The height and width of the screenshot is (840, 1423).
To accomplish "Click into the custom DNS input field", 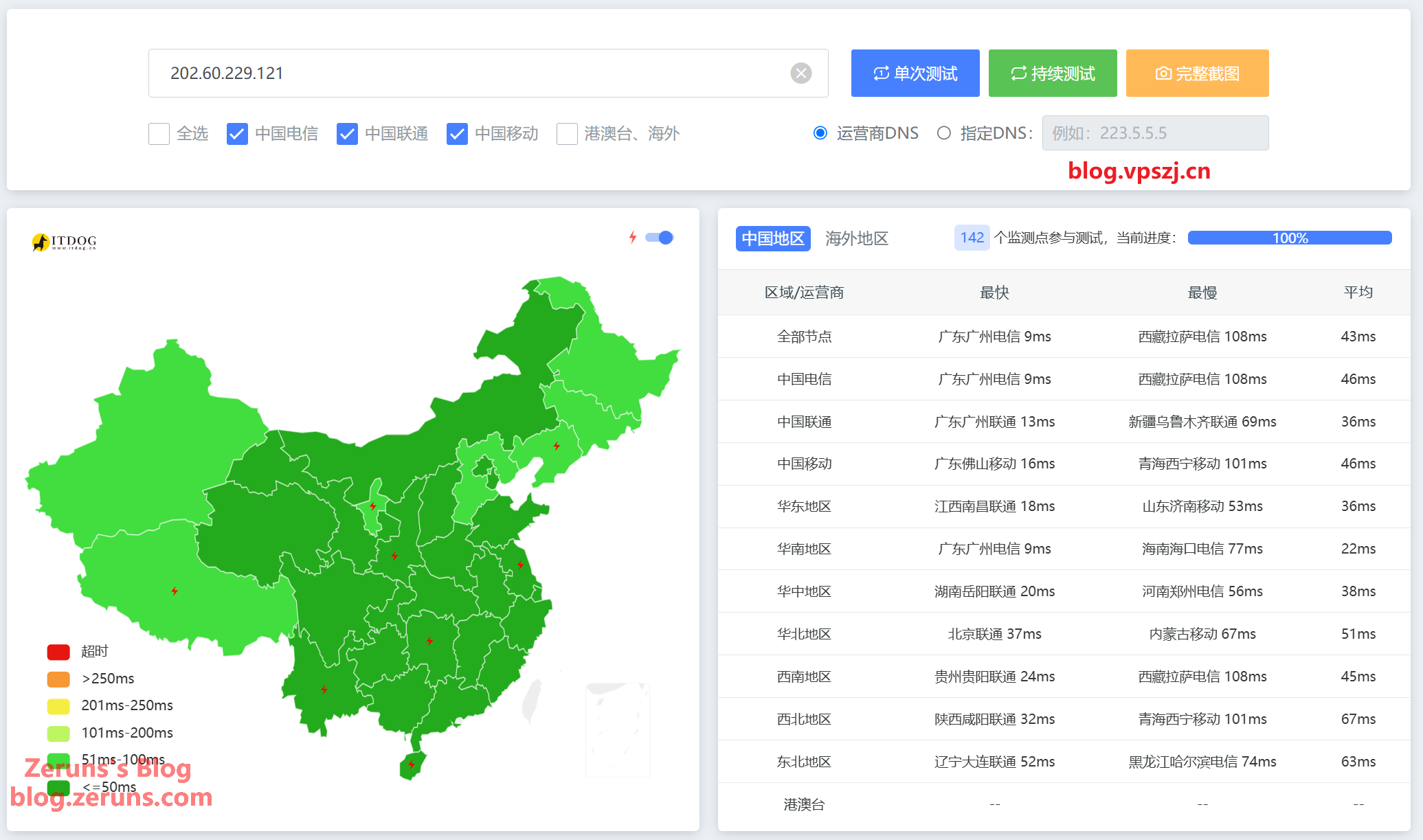I will (1154, 133).
